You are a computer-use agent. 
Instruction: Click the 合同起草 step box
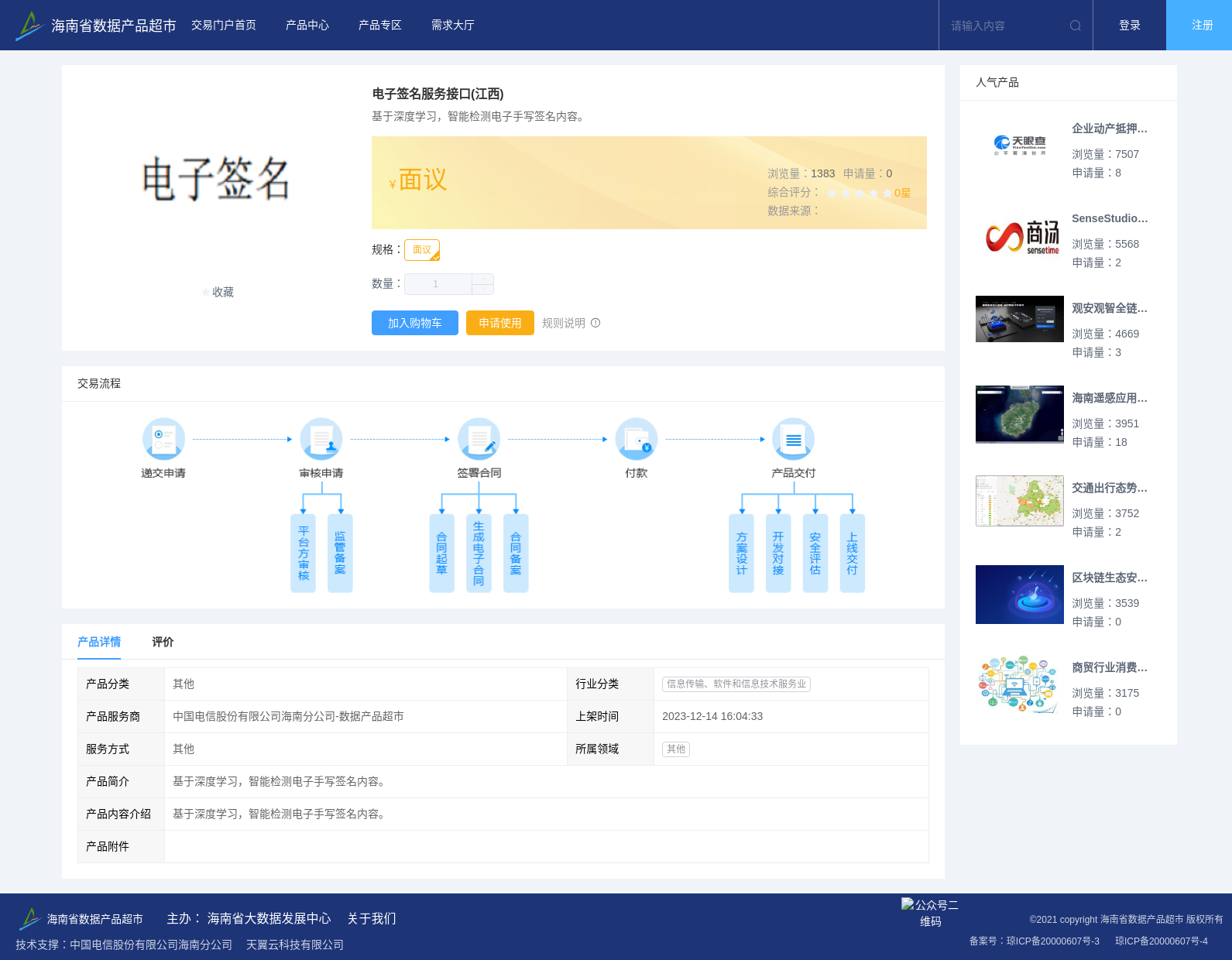coord(441,554)
